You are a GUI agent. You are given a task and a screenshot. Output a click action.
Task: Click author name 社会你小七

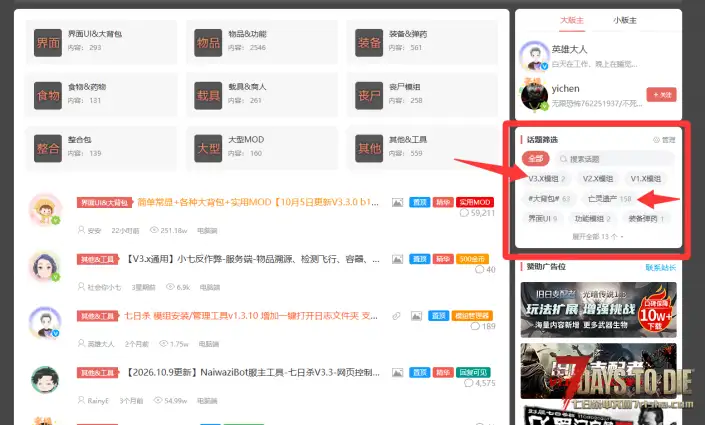104,287
